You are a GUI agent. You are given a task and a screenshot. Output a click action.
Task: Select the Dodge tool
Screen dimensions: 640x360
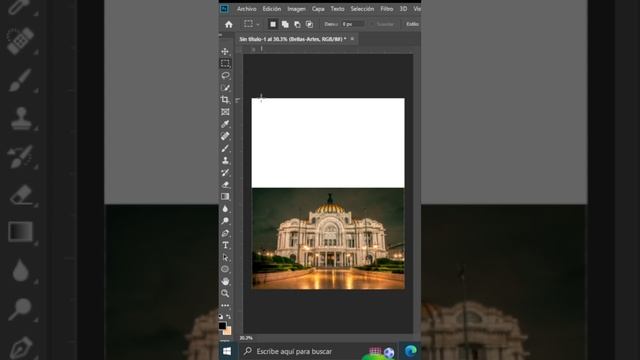click(x=225, y=221)
